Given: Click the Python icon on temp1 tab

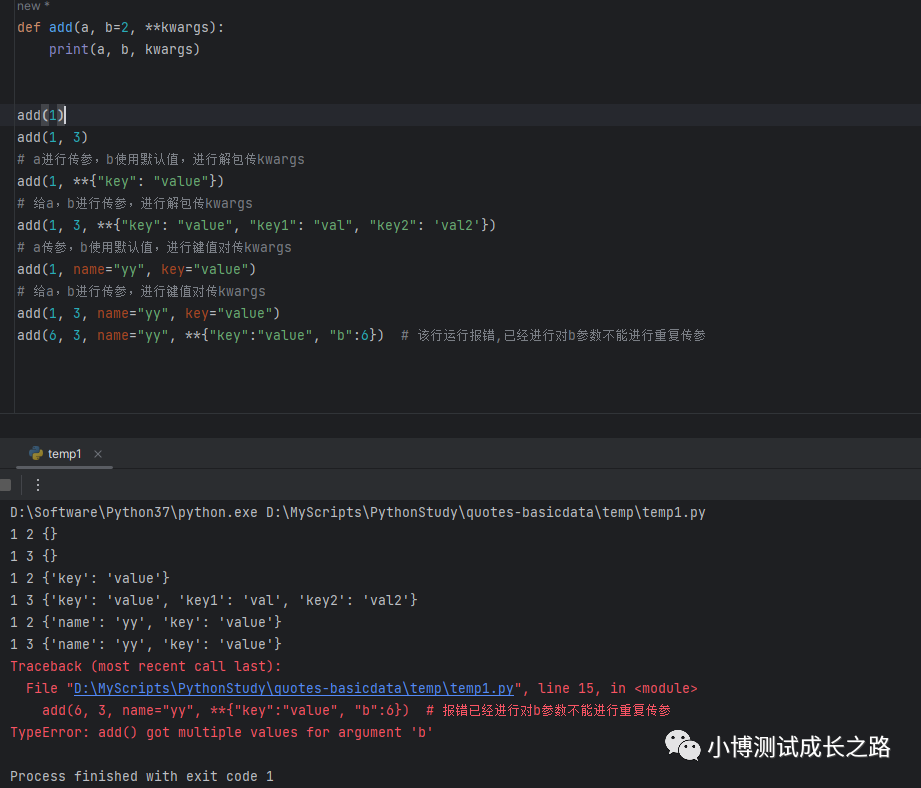Looking at the screenshot, I should coord(36,454).
